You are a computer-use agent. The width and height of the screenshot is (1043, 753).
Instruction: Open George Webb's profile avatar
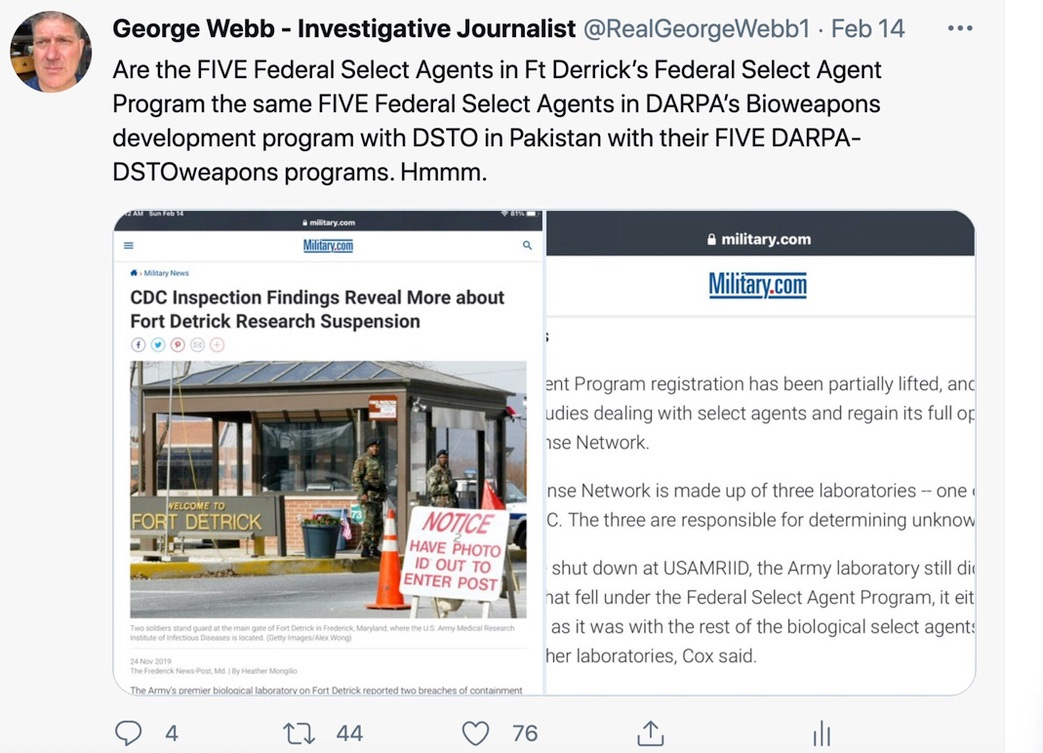(51, 51)
